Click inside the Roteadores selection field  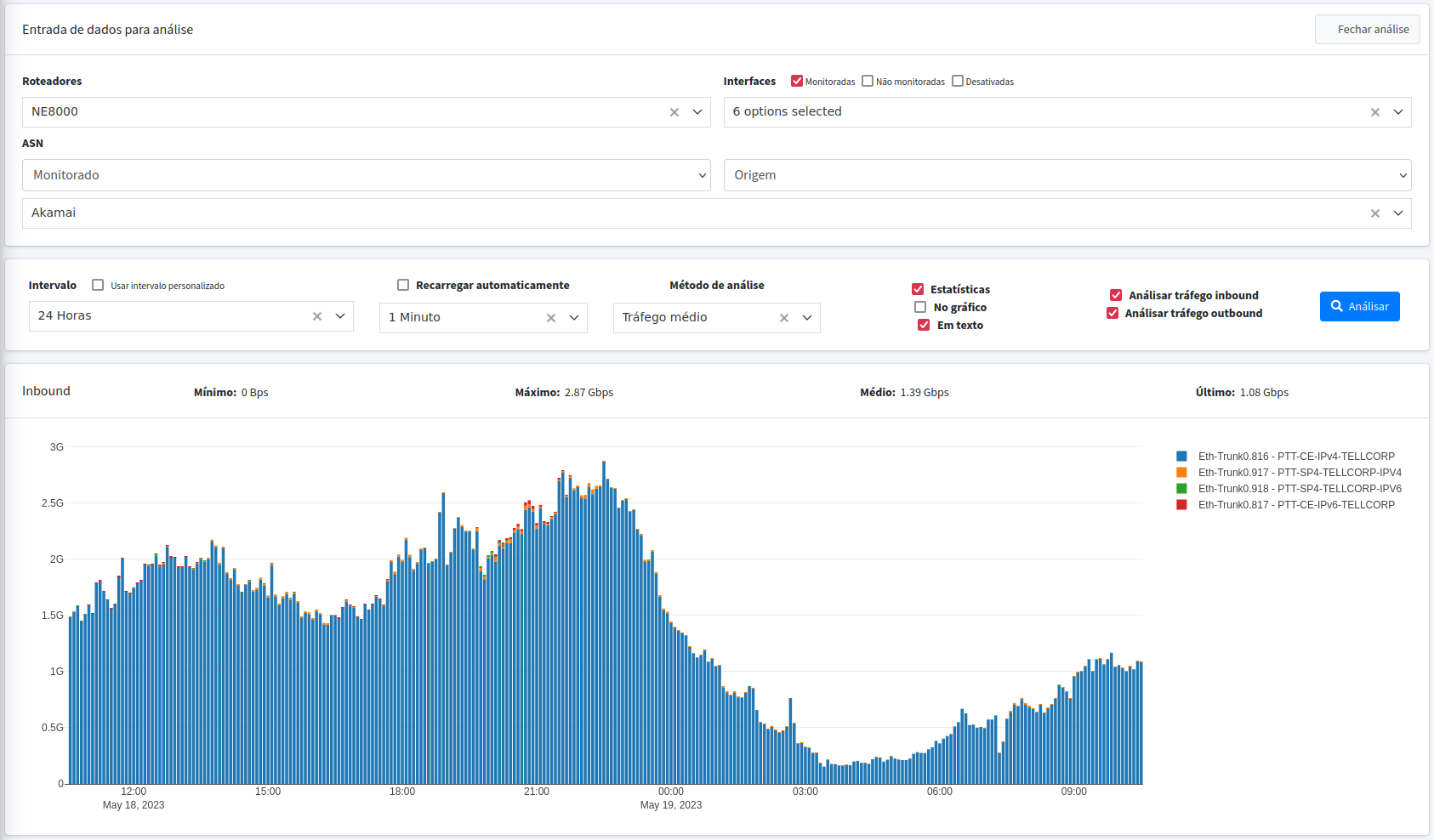tap(340, 111)
